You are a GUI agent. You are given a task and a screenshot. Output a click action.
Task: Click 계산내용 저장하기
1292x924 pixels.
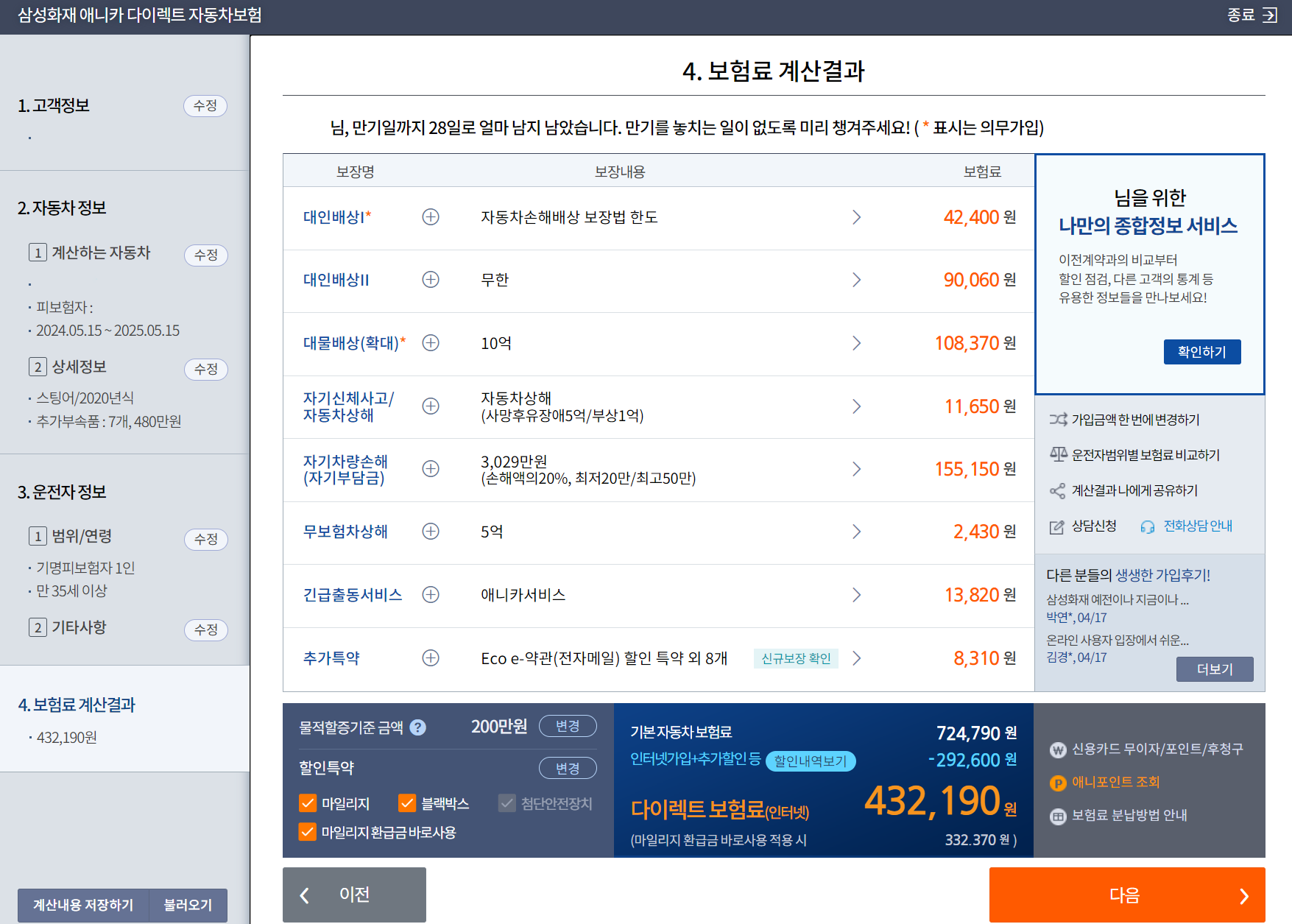83,905
